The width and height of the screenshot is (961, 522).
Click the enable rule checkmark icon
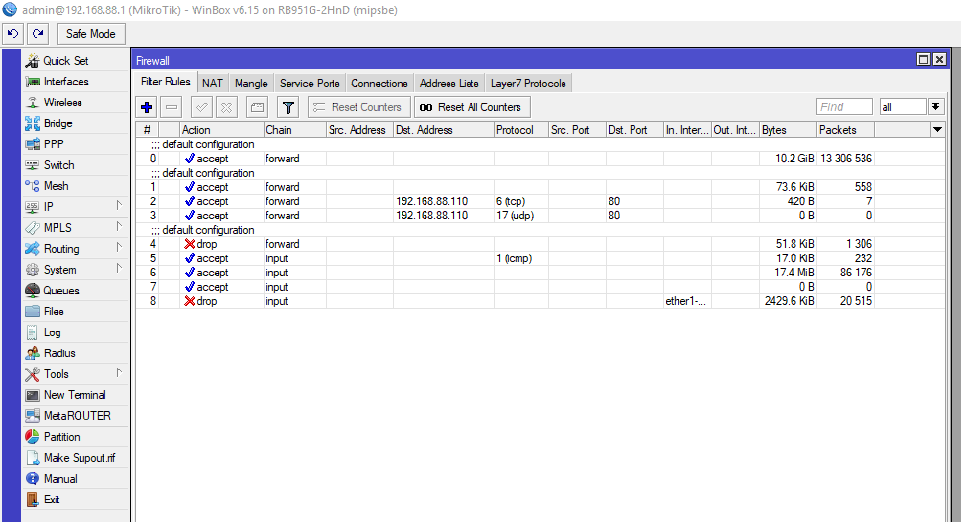click(x=201, y=107)
